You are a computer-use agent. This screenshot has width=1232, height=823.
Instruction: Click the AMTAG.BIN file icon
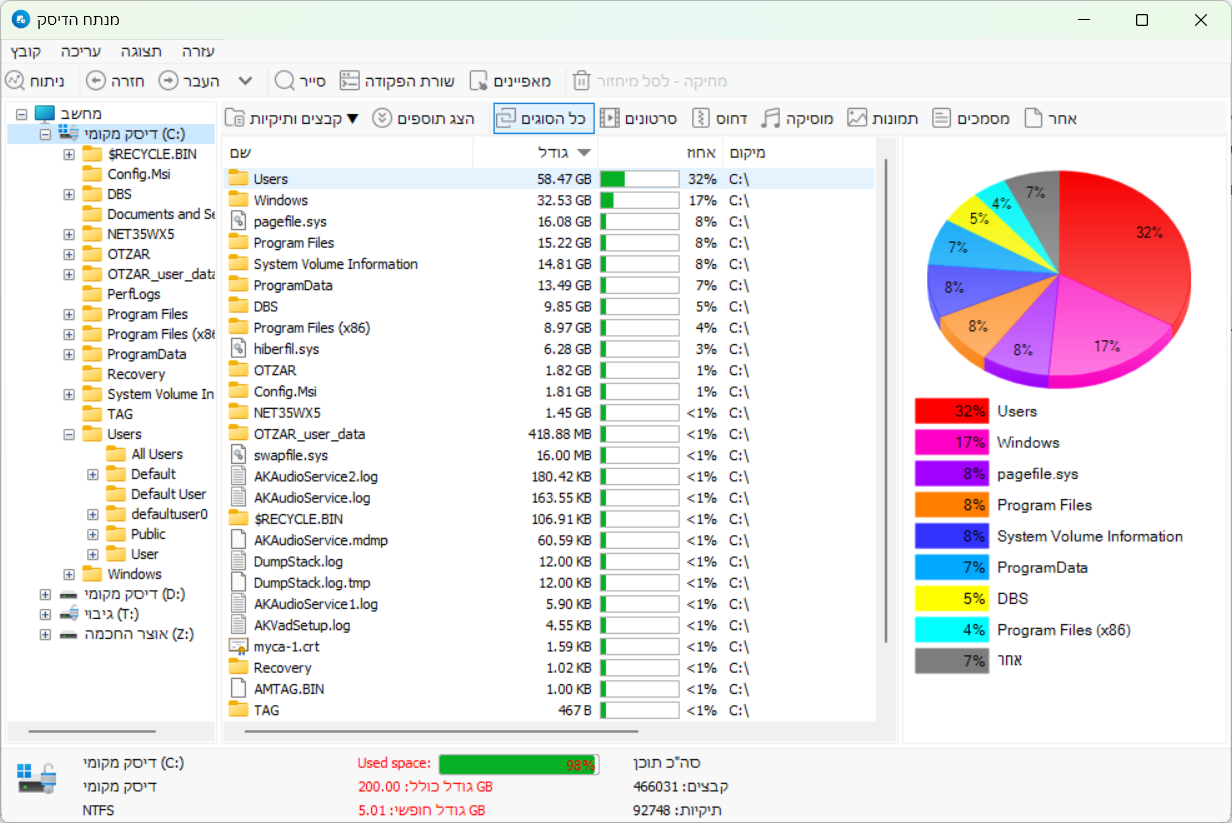point(238,688)
